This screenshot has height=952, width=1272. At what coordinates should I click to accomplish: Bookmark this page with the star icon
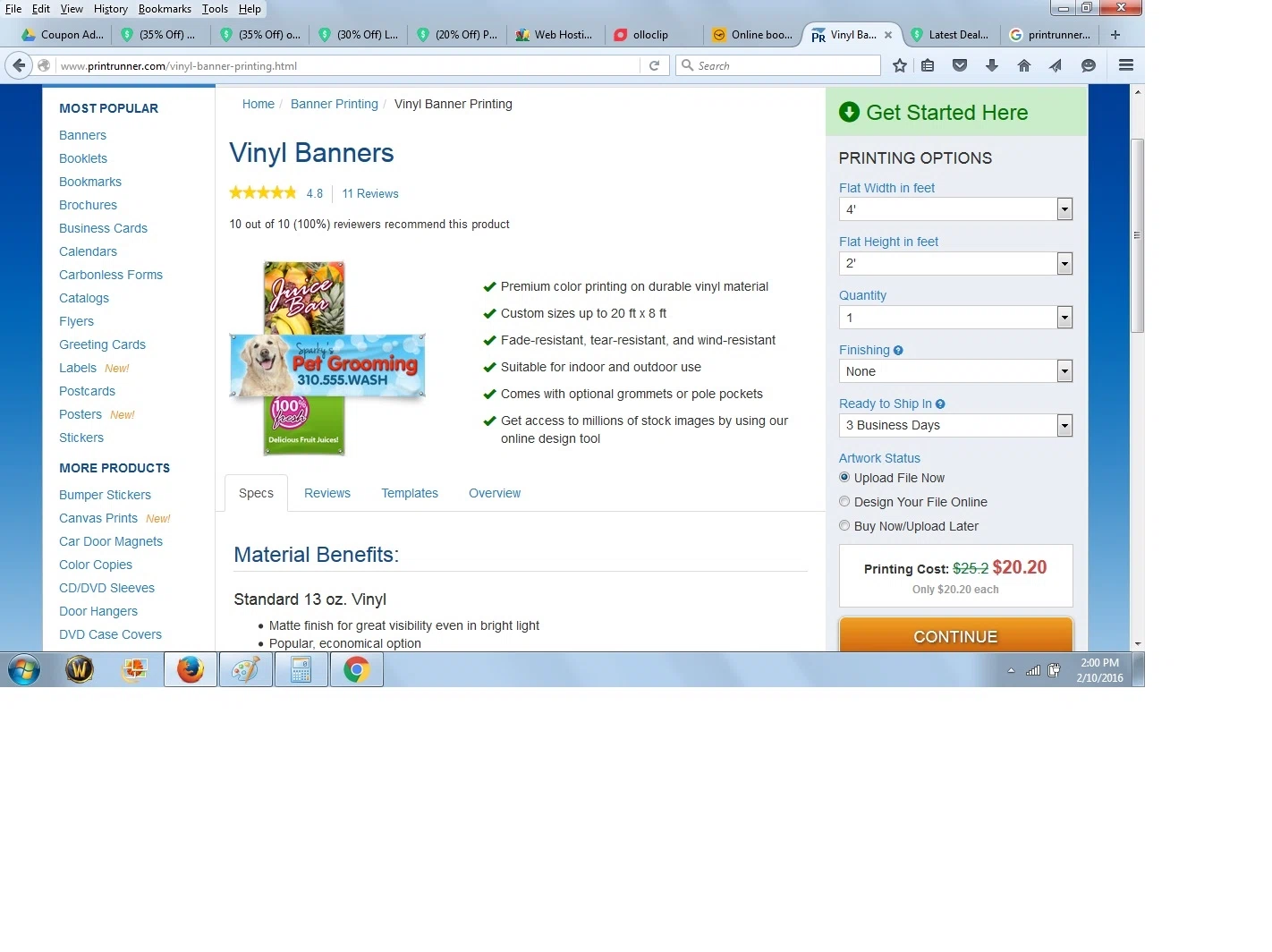900,65
